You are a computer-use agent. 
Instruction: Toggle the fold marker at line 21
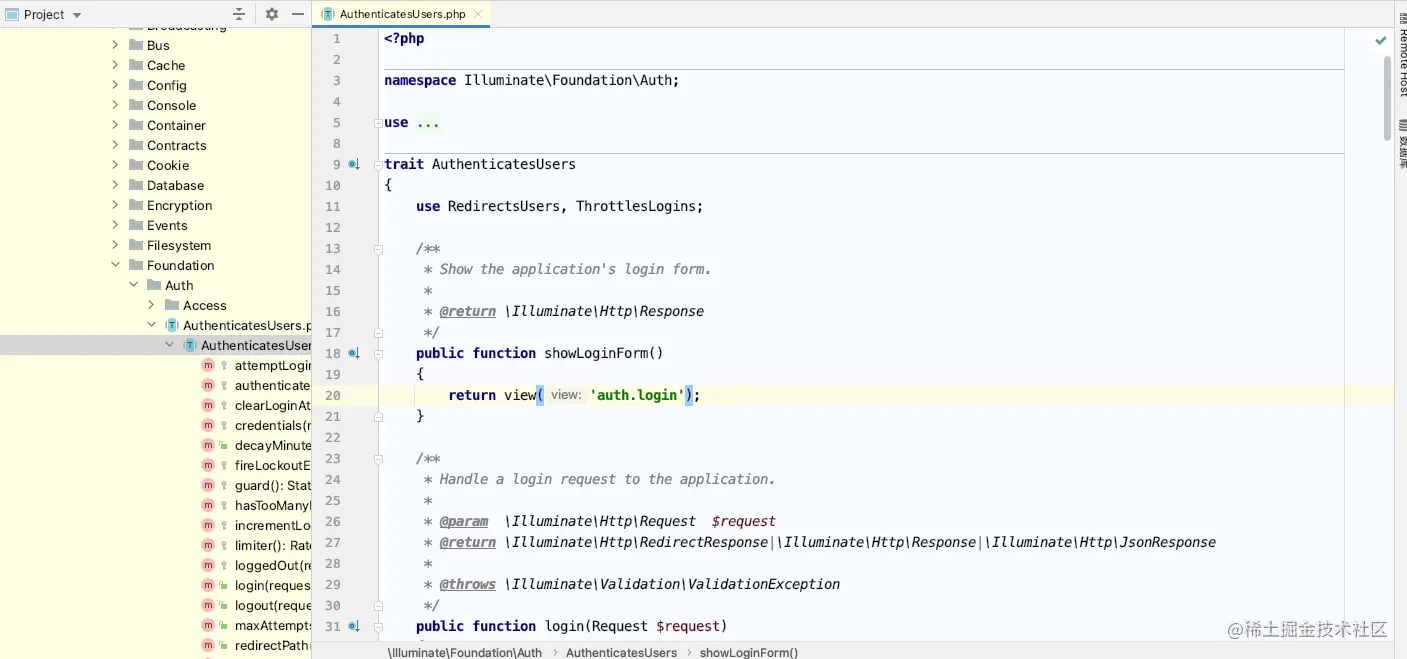379,416
